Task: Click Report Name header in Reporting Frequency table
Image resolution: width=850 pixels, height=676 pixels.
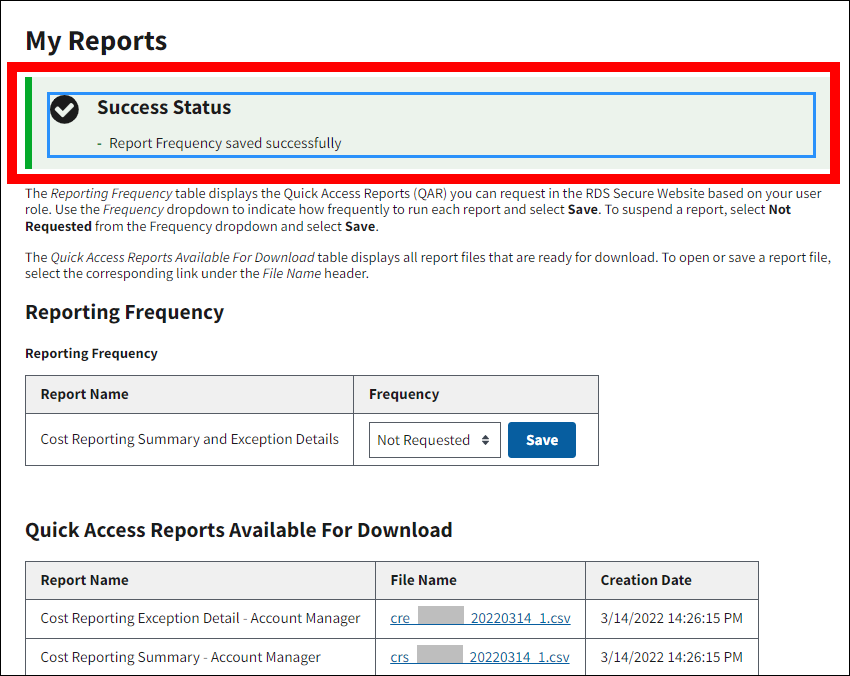Action: click(x=84, y=394)
